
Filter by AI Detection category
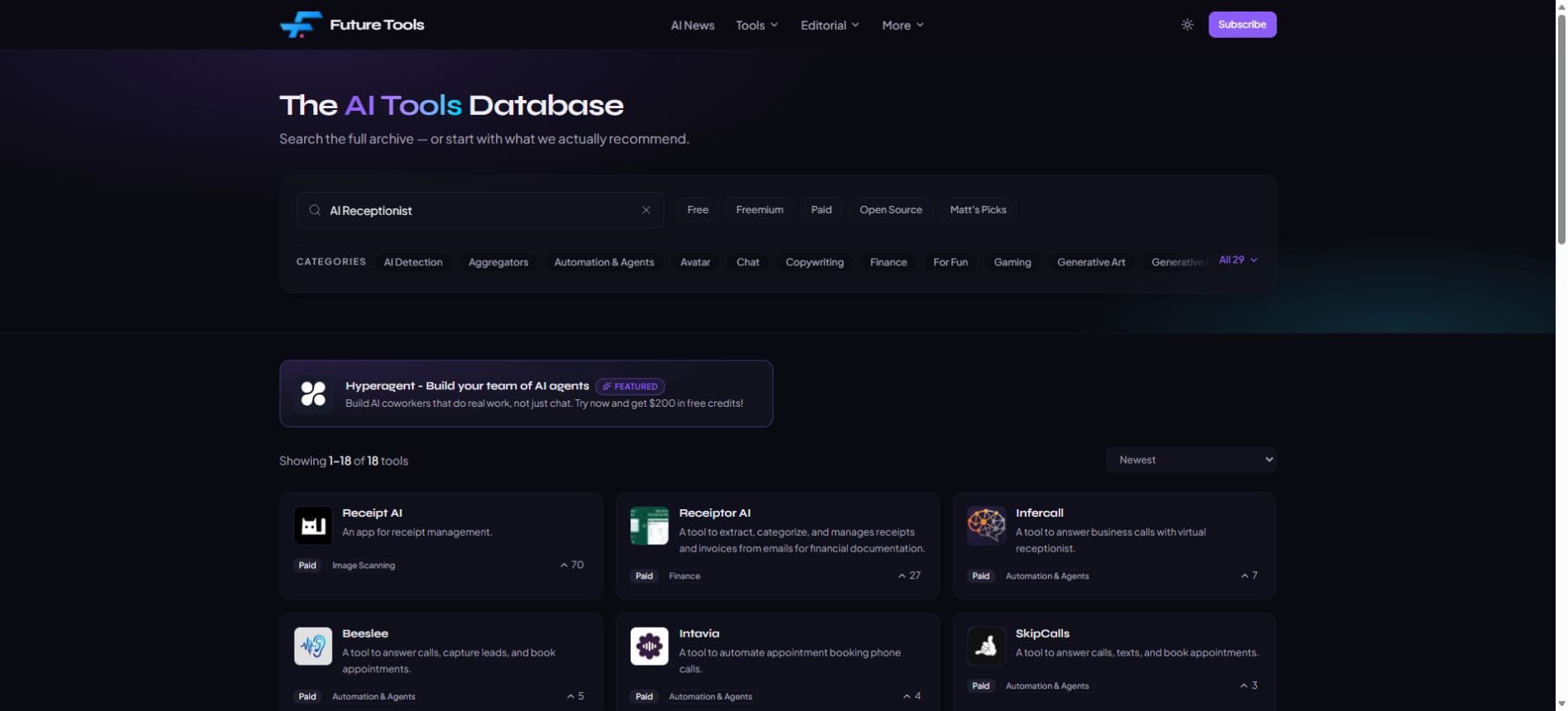click(x=413, y=262)
